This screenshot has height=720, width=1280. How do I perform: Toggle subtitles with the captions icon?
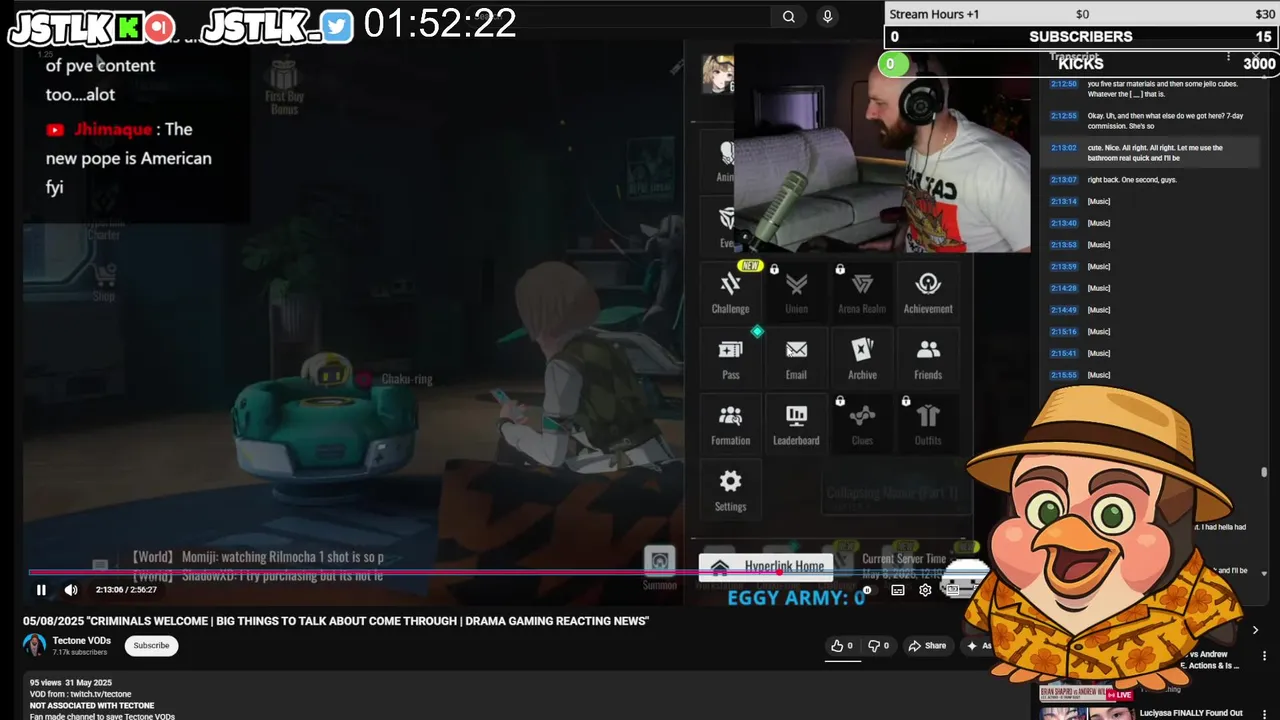[898, 590]
